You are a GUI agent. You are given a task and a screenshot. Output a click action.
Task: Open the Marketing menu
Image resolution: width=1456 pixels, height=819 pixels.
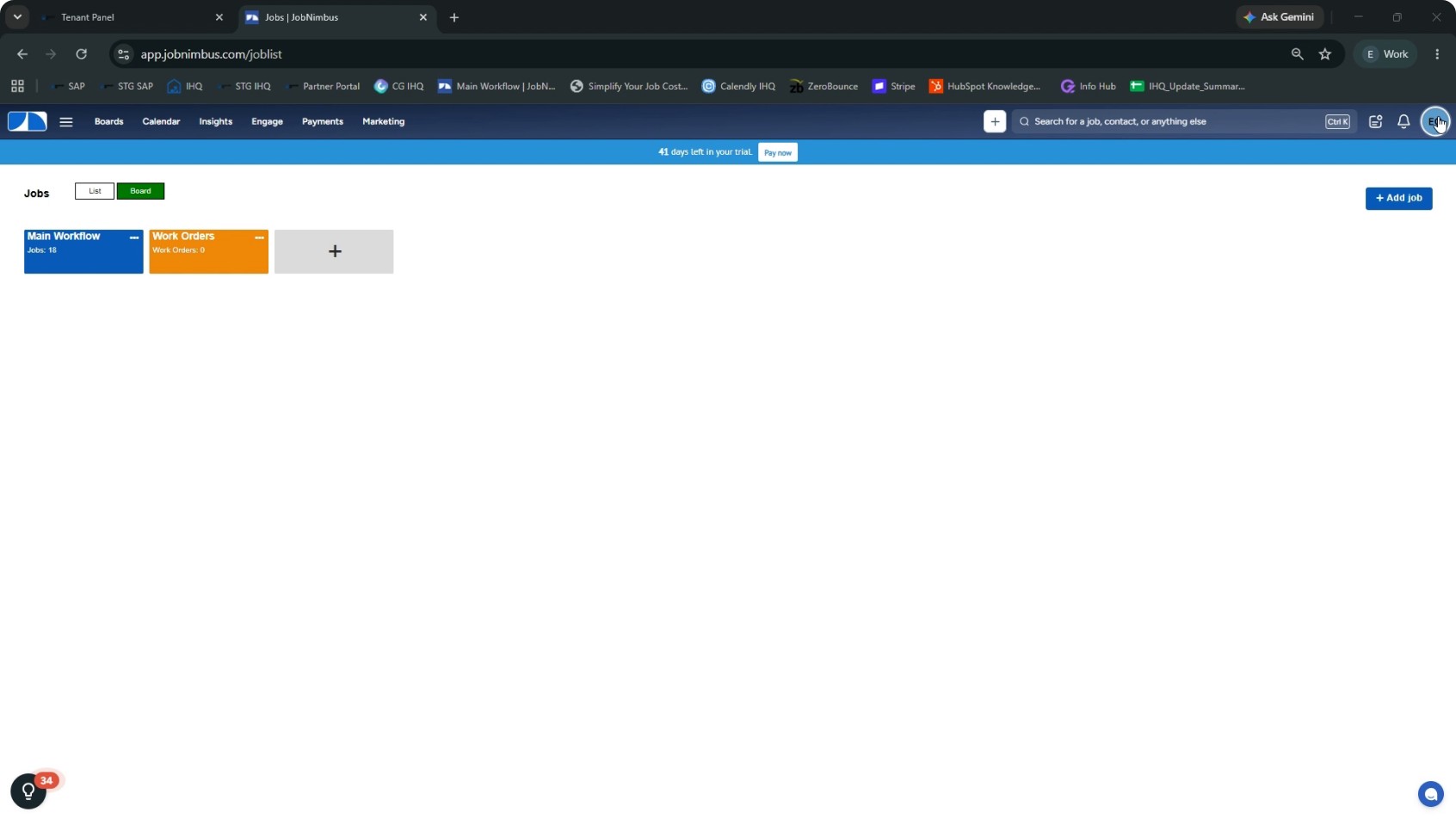(383, 121)
